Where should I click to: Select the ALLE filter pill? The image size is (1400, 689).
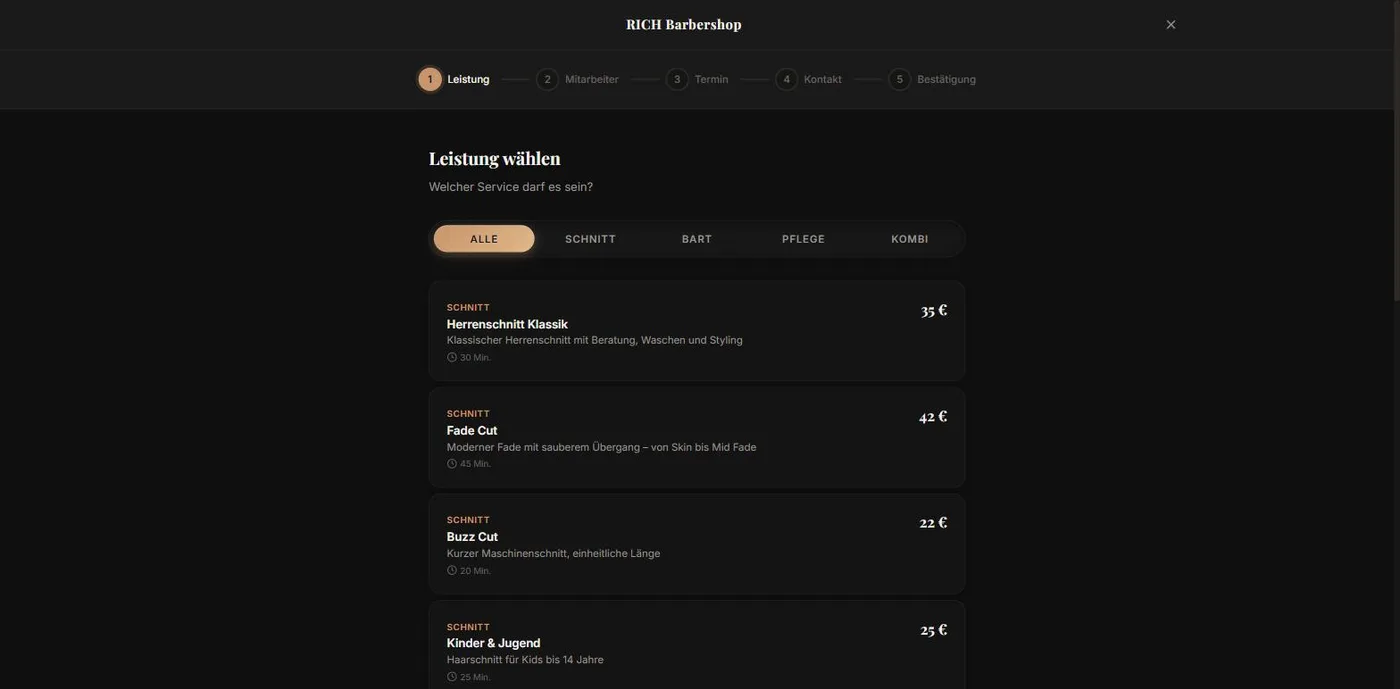coord(484,239)
